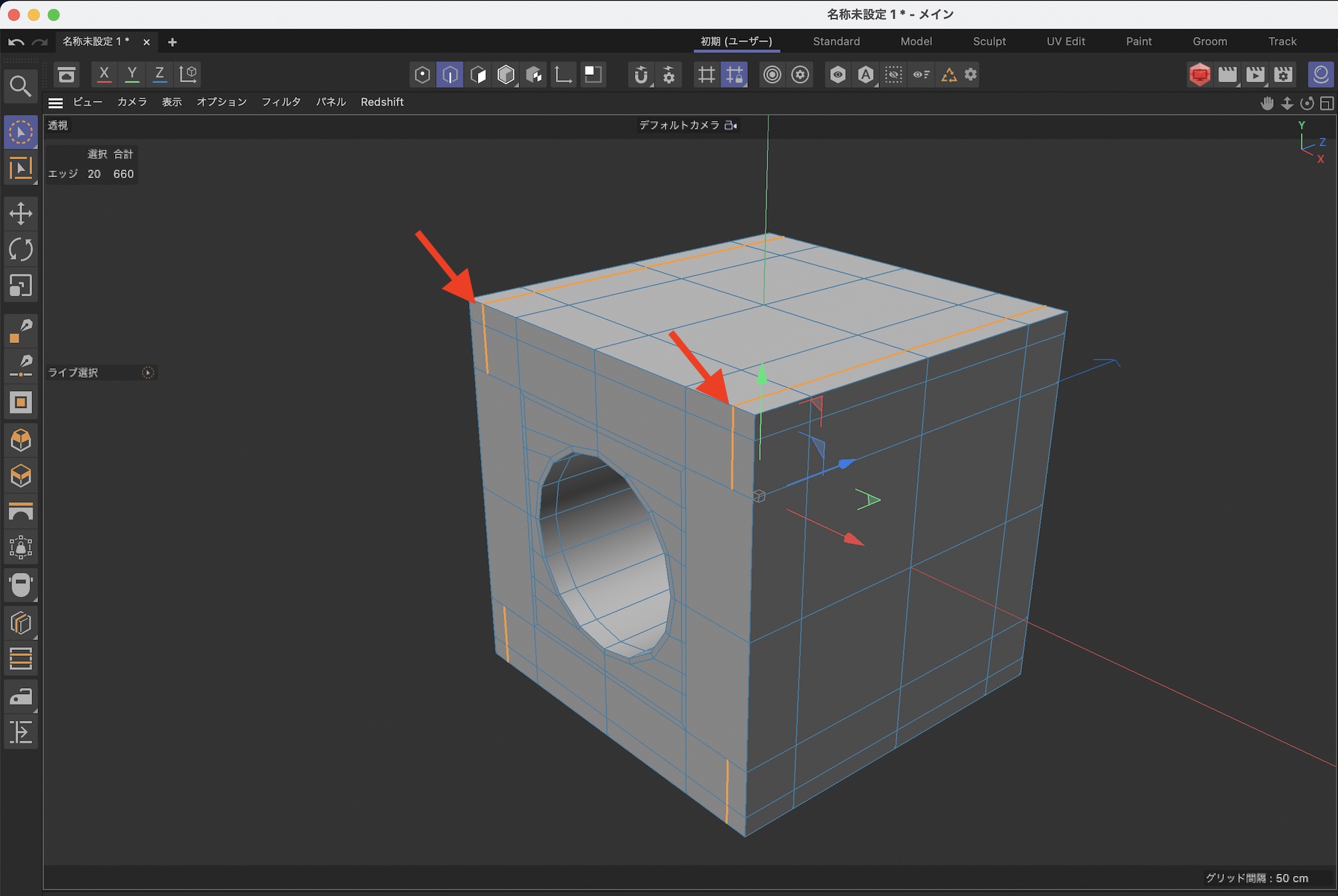Open the カメラ viewport menu
This screenshot has height=896, width=1338.
point(132,102)
